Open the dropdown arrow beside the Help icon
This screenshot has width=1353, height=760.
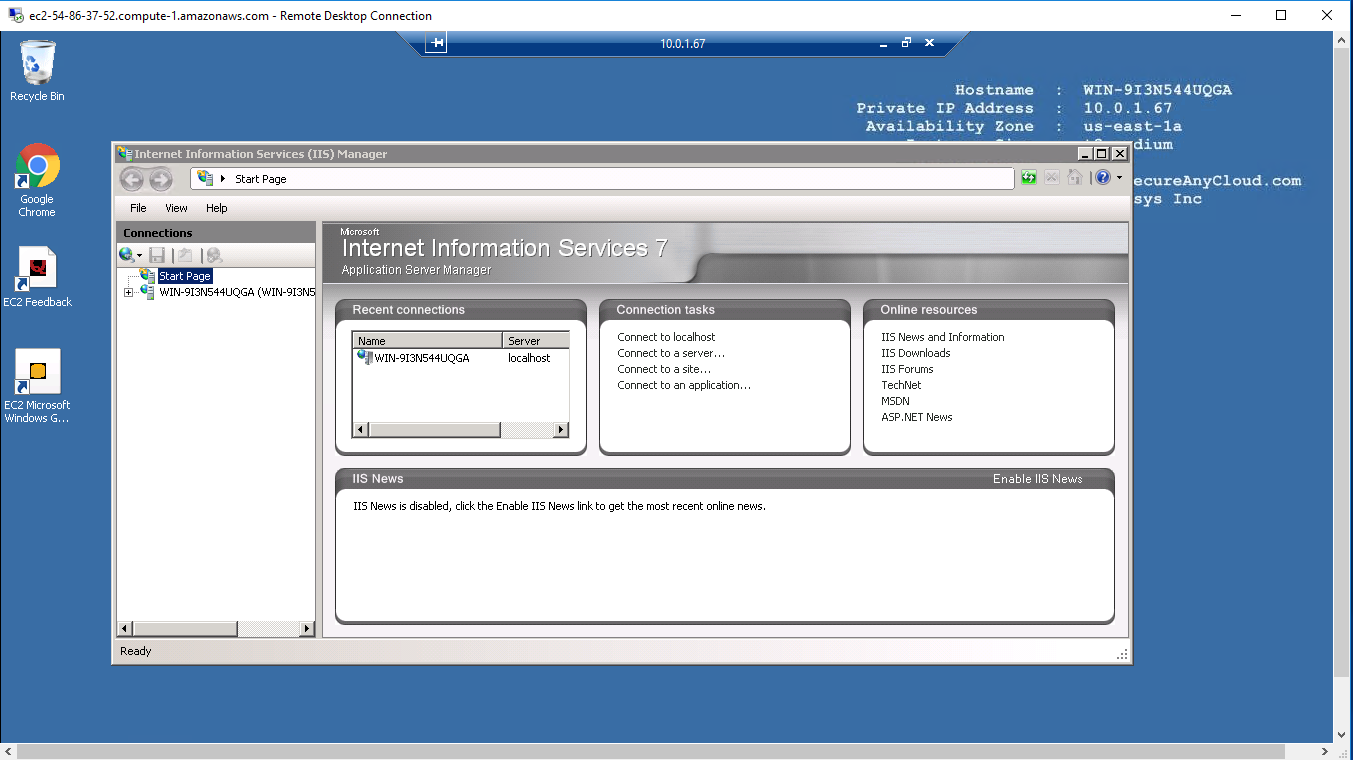1119,178
